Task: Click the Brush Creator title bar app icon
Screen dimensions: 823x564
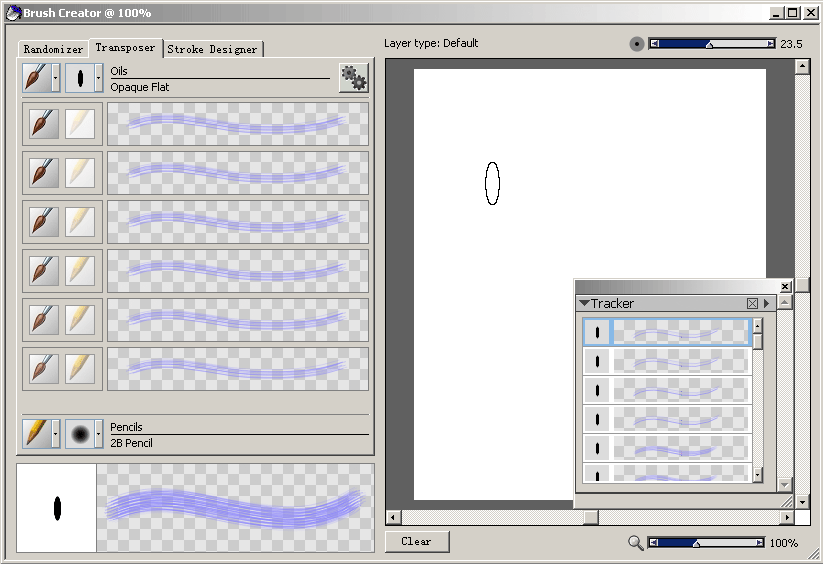Action: click(x=14, y=13)
